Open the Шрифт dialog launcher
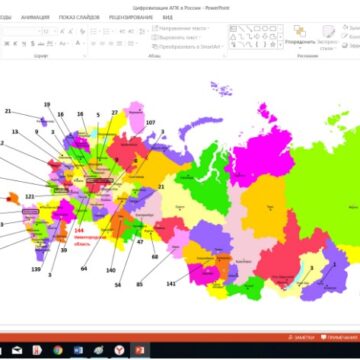Screen dimensions: 360x360 tap(84, 56)
